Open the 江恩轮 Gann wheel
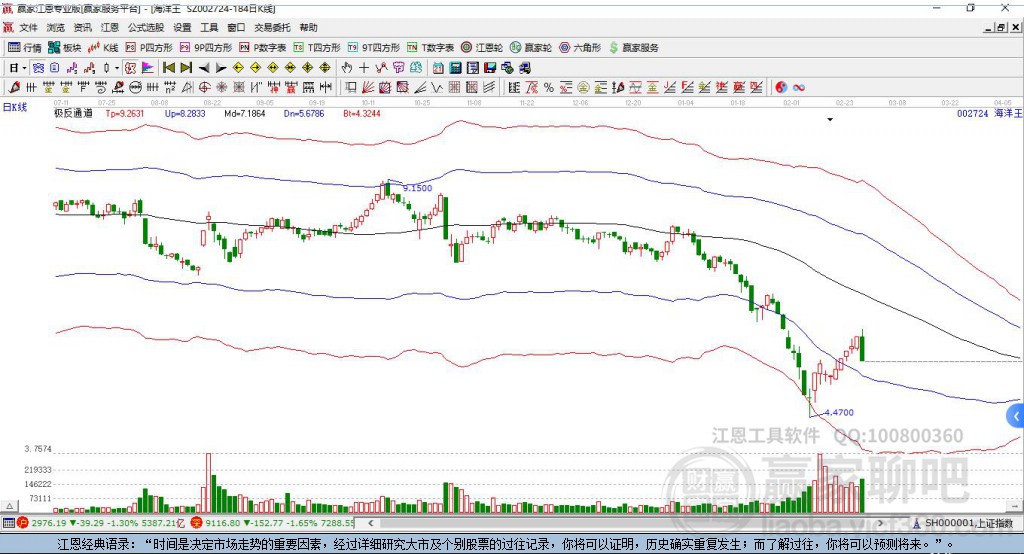Screen dimensions: 1024x554 (482, 48)
